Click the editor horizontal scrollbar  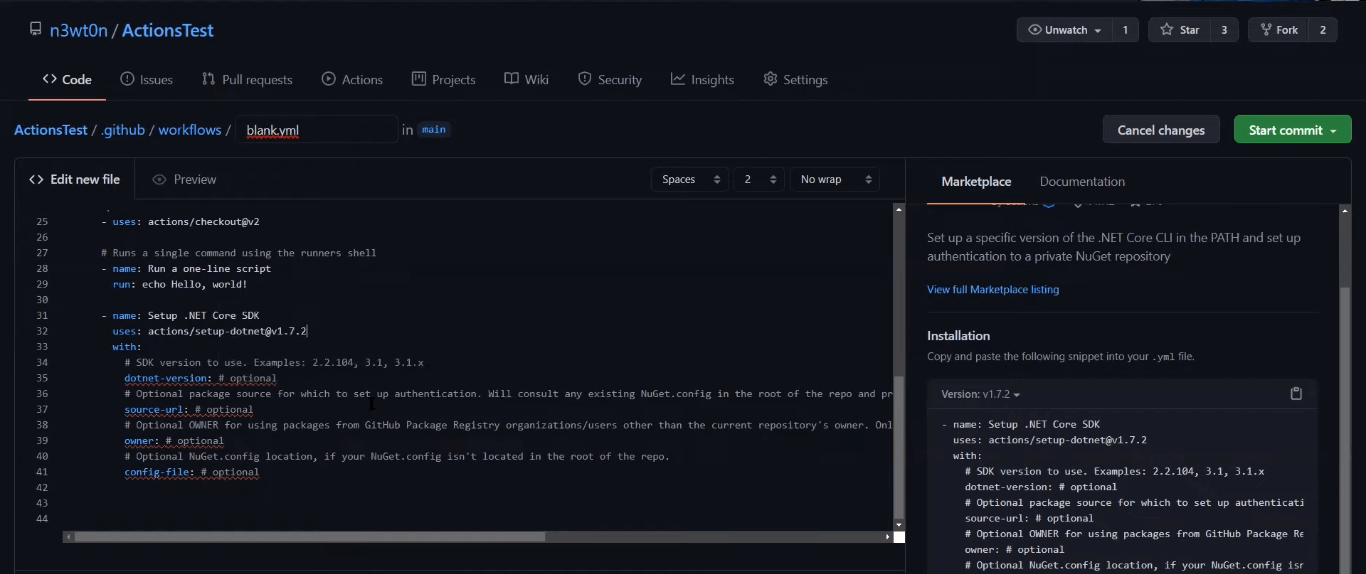coord(310,537)
